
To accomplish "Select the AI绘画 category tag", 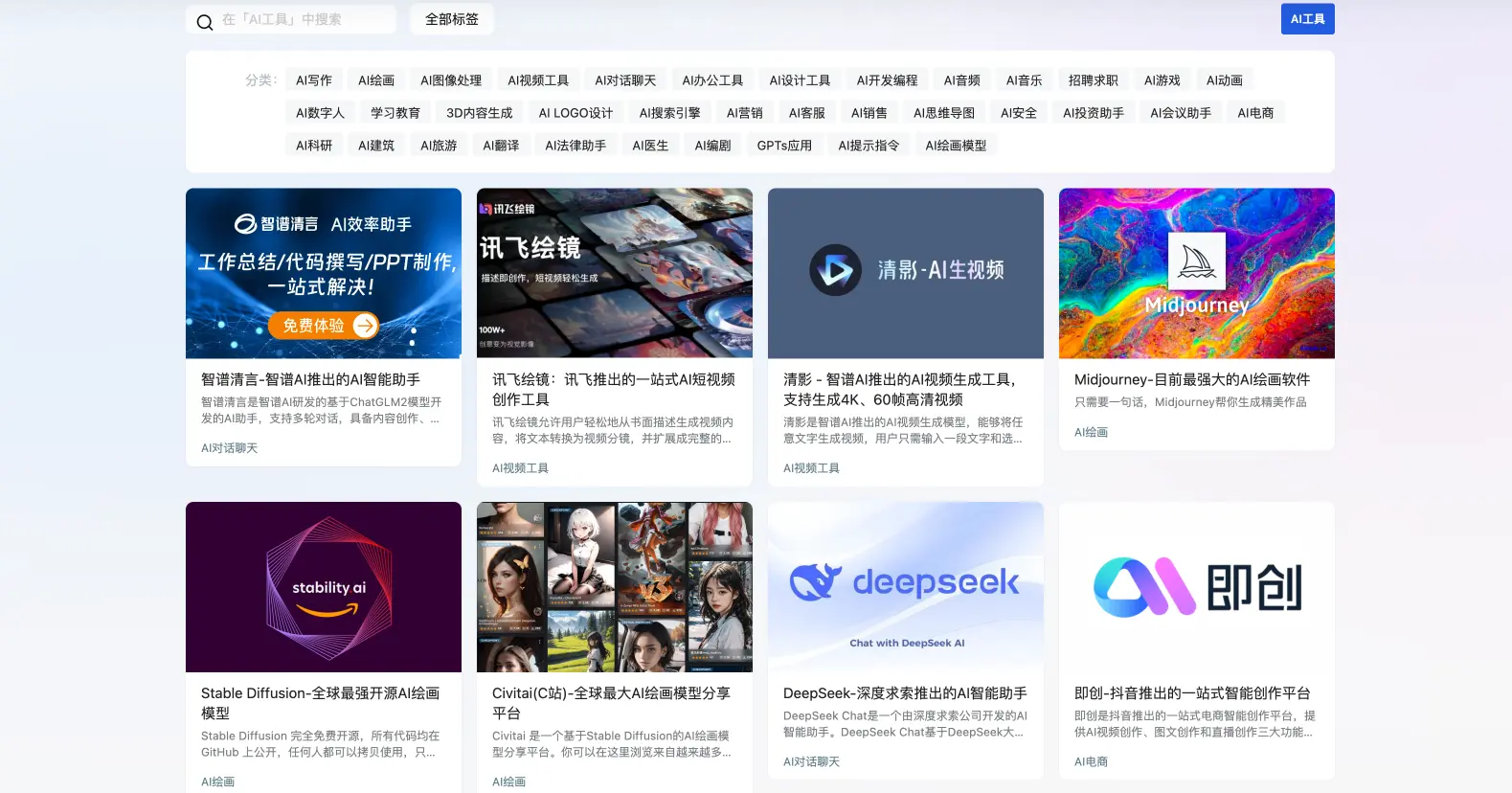I will 376,80.
